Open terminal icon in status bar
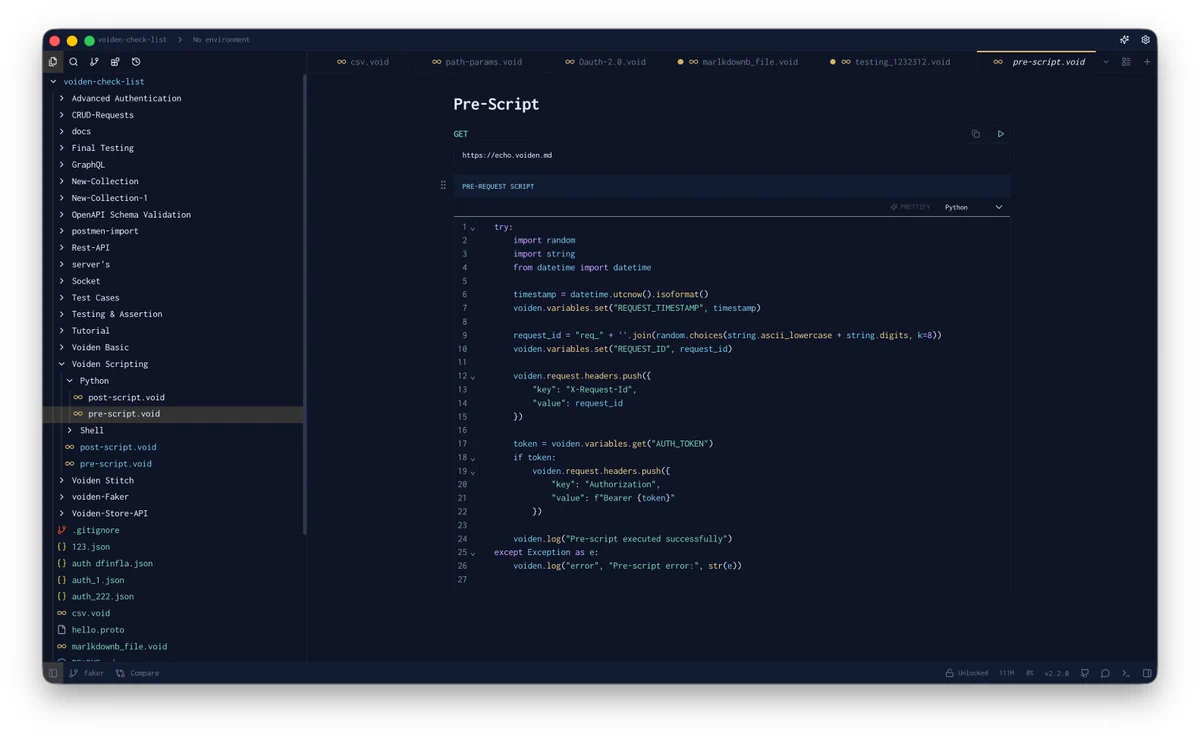Viewport: 1200px width, 740px height. tap(1126, 673)
